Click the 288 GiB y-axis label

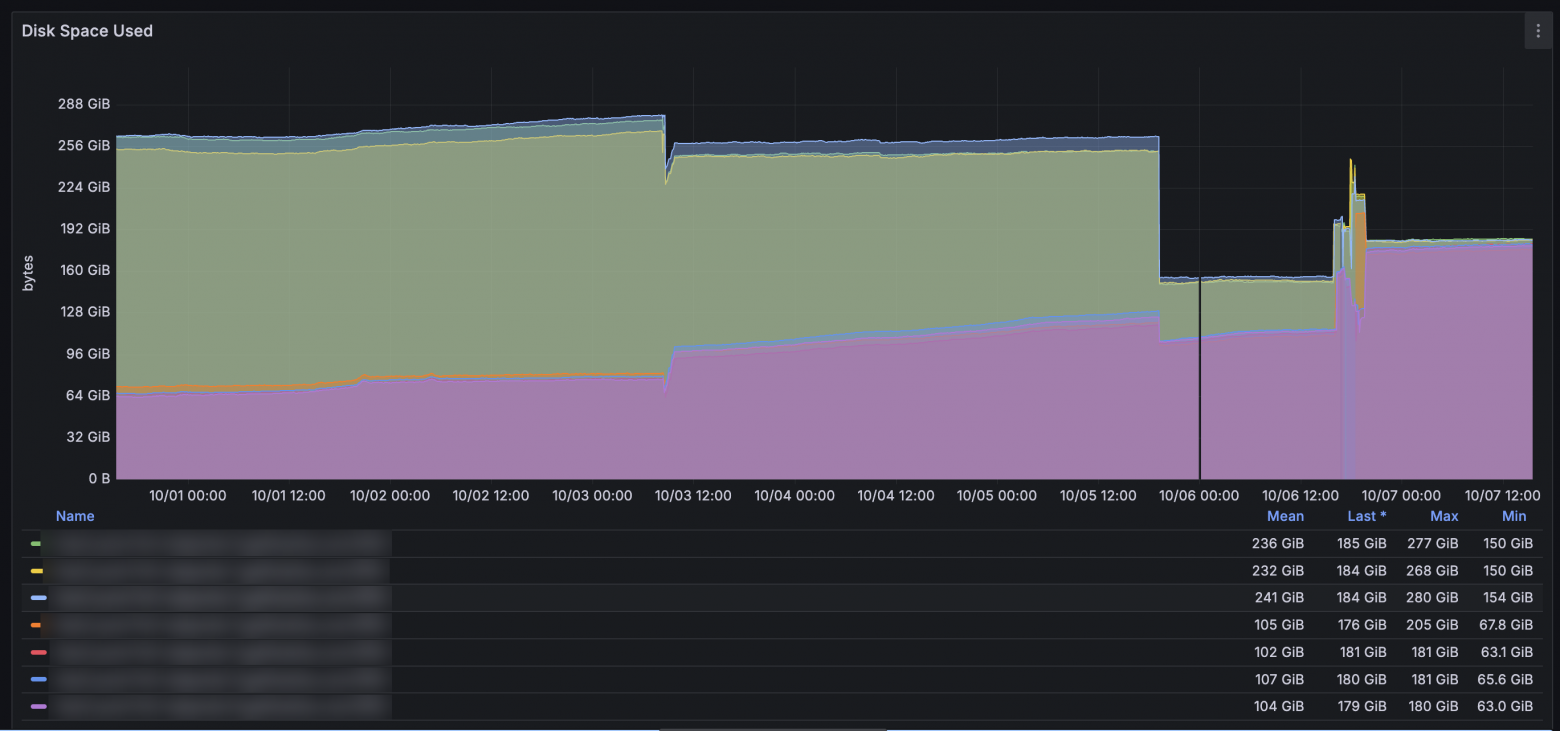[x=85, y=104]
